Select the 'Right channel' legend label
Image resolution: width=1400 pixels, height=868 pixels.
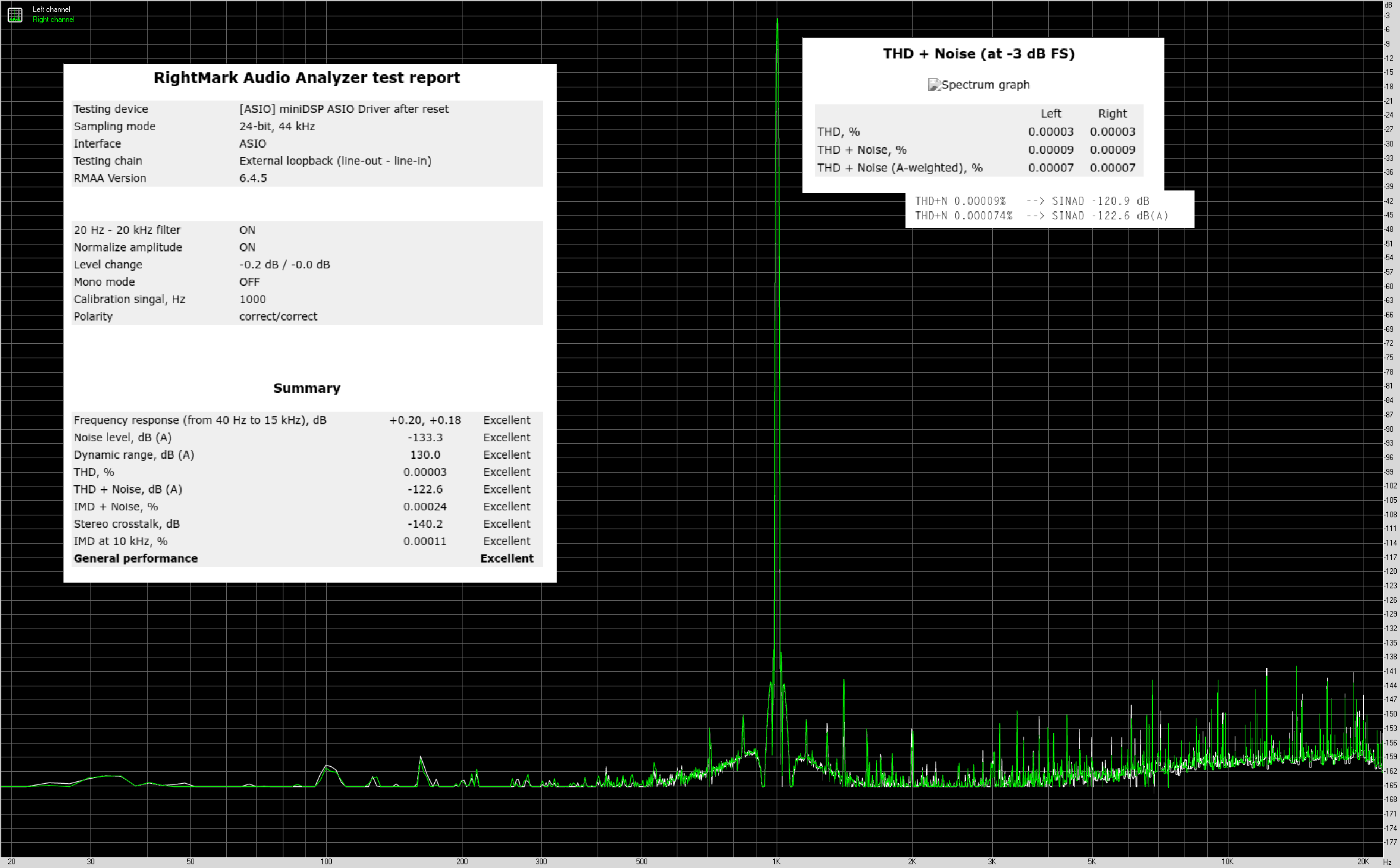point(53,19)
